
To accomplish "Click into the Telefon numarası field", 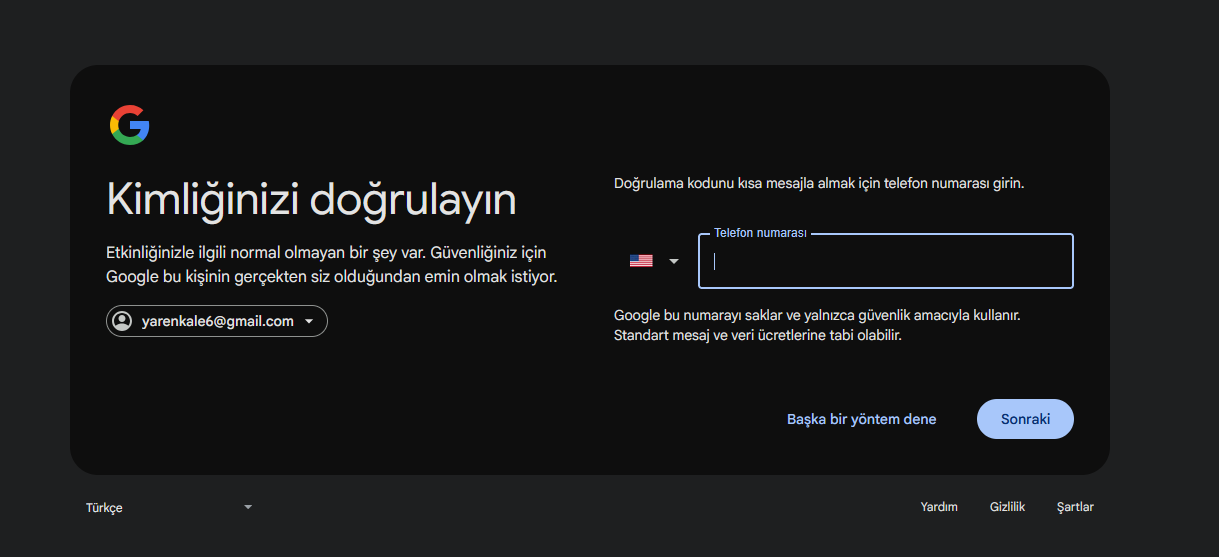I will point(885,261).
